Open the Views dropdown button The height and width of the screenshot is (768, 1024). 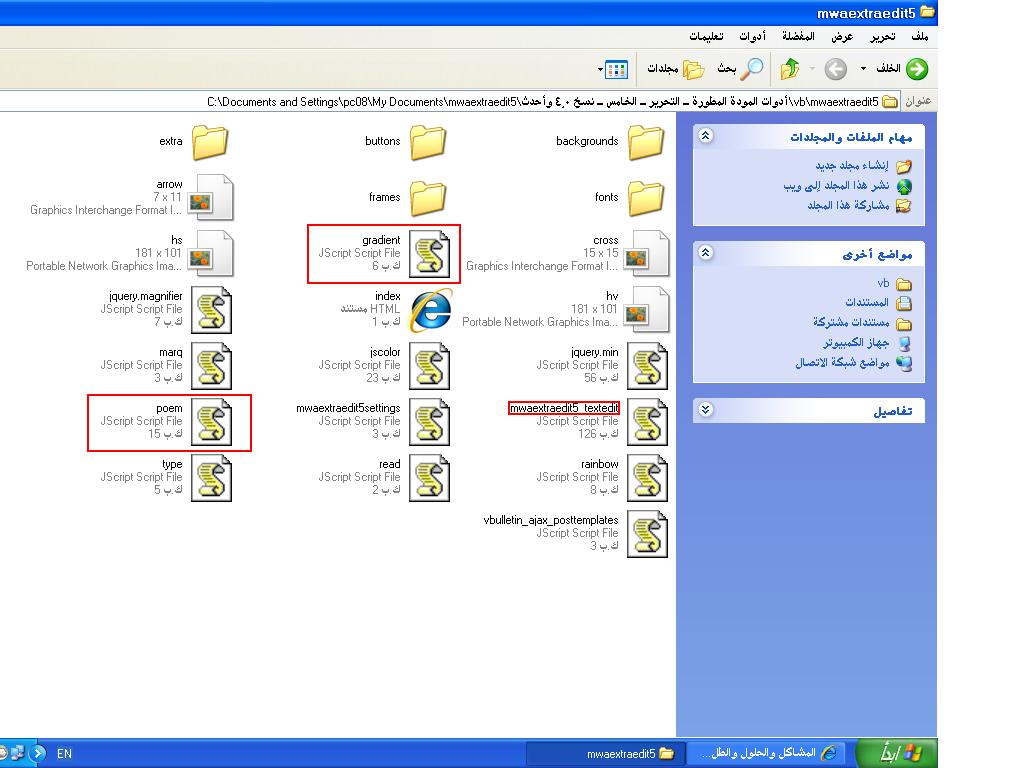click(x=614, y=69)
